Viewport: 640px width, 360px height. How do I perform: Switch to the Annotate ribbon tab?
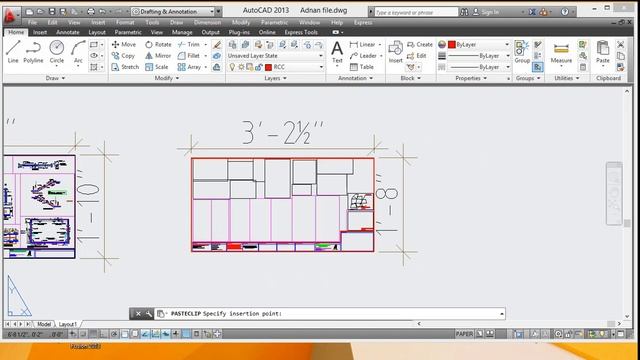click(68, 32)
